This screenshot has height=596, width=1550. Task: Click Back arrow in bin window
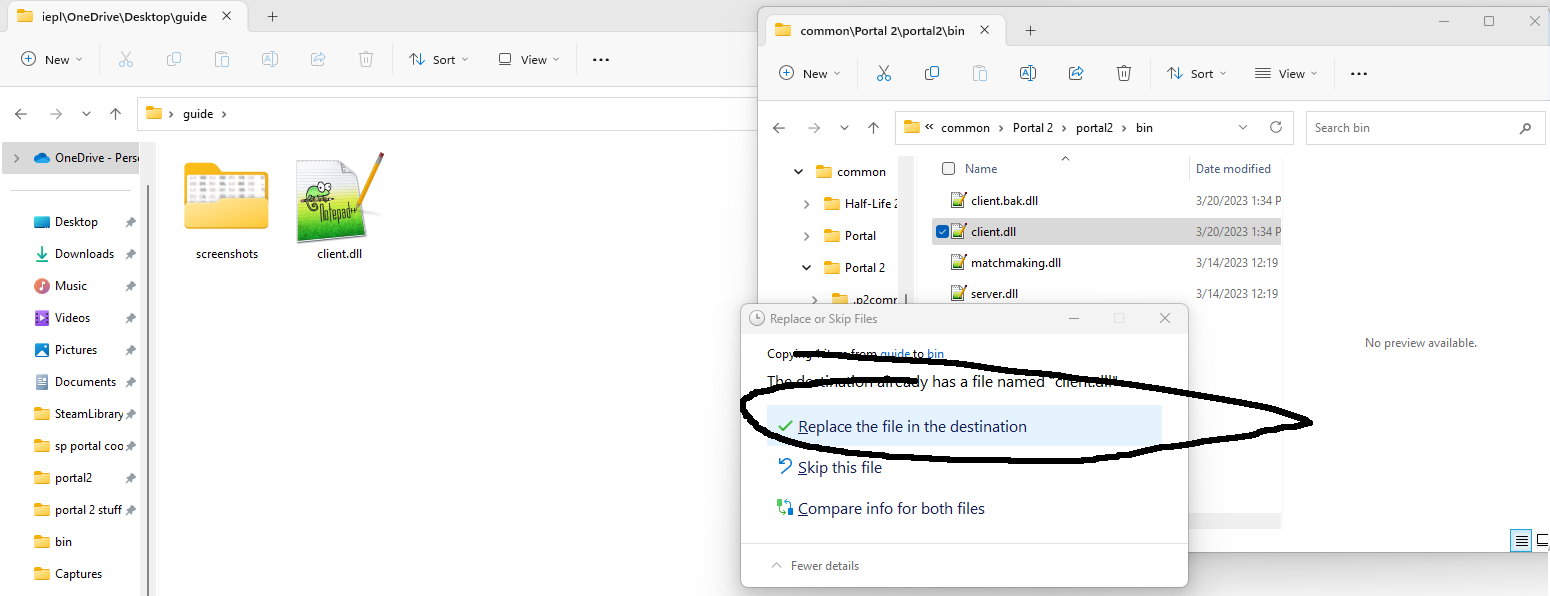(x=780, y=128)
